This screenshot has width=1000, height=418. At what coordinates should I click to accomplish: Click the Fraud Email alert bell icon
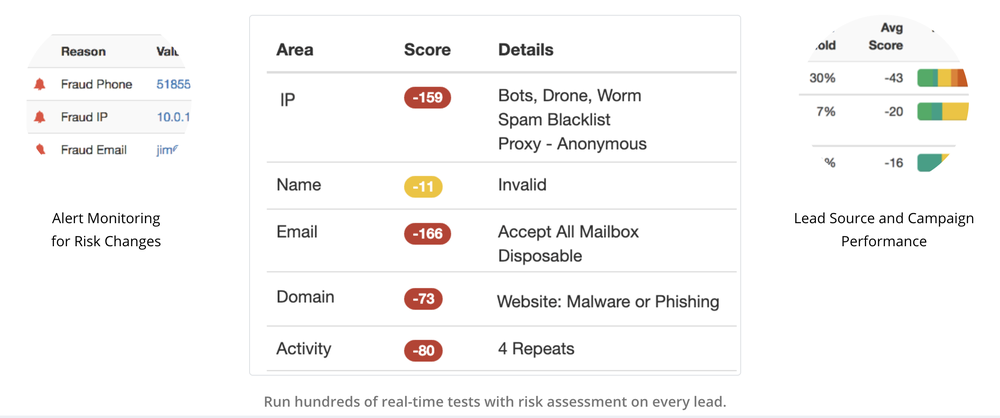41,150
